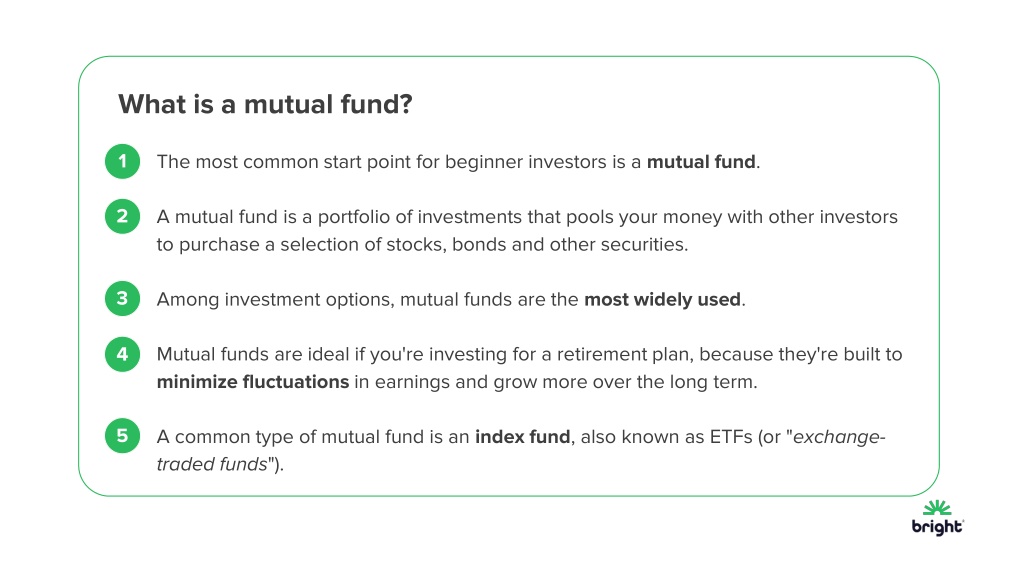Click 'to purchase a selection of stocks' line
The width and height of the screenshot is (1024, 576).
pos(423,244)
